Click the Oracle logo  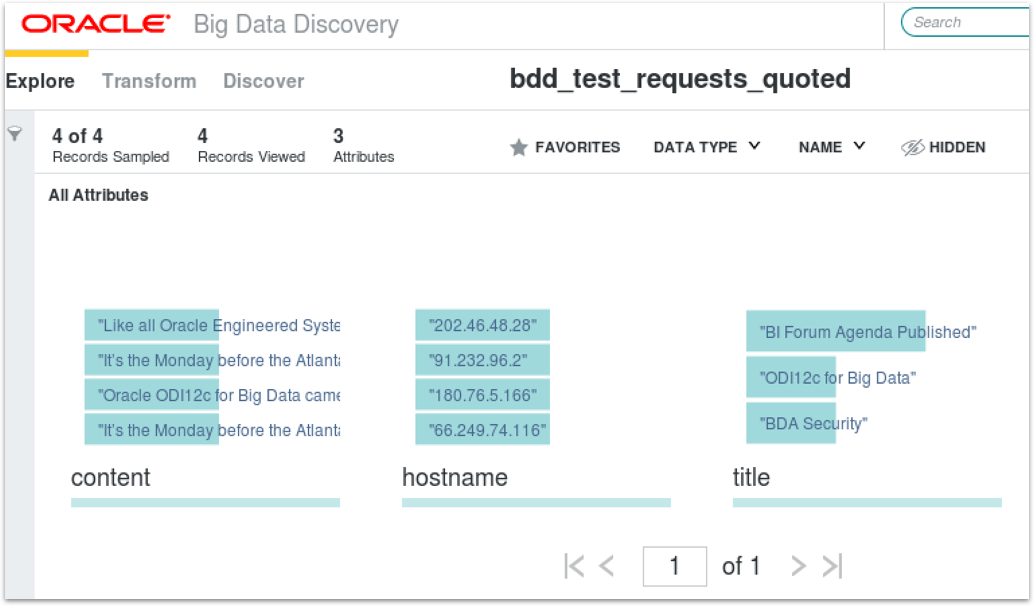coord(96,24)
